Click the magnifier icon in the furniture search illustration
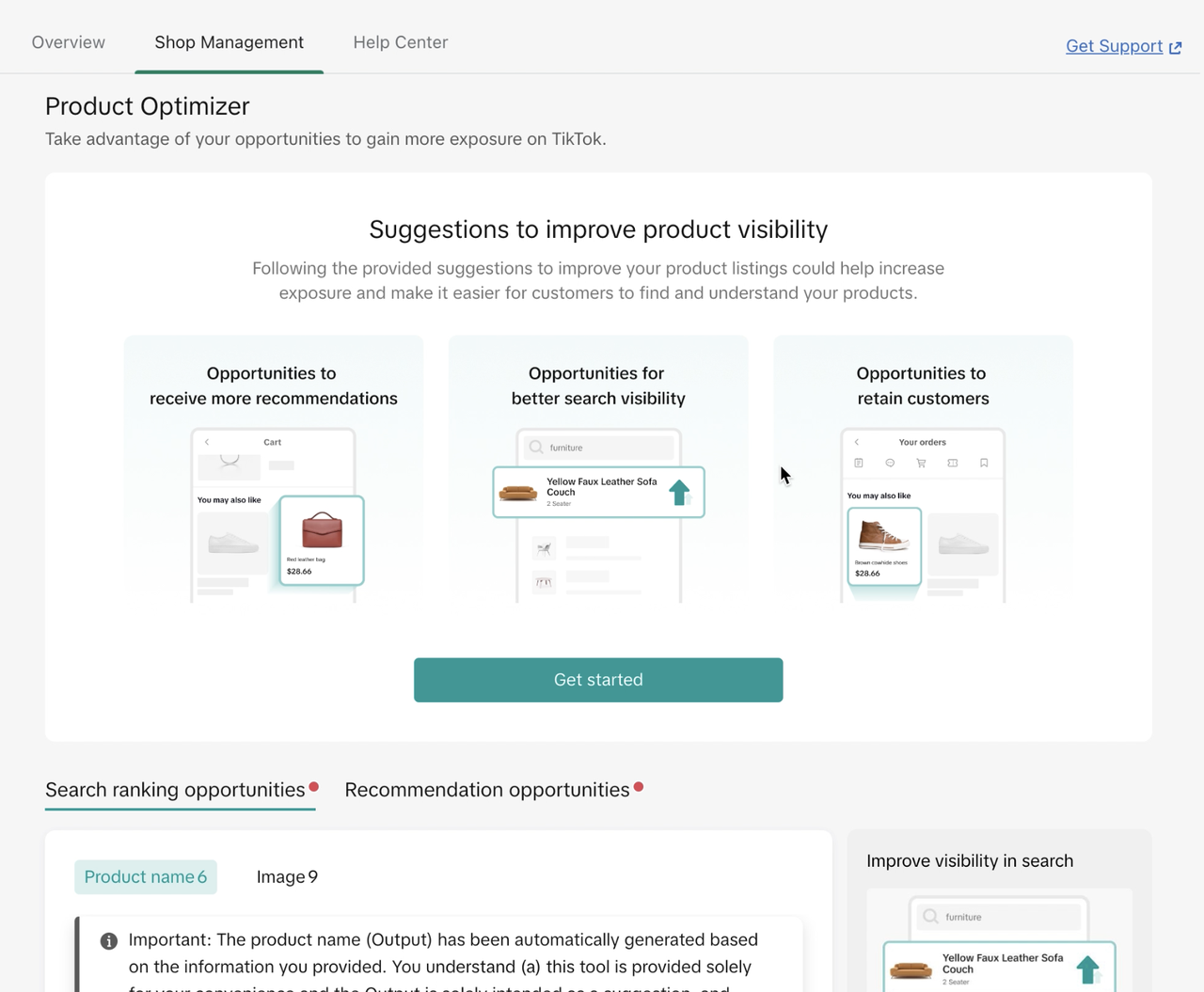 click(x=536, y=448)
